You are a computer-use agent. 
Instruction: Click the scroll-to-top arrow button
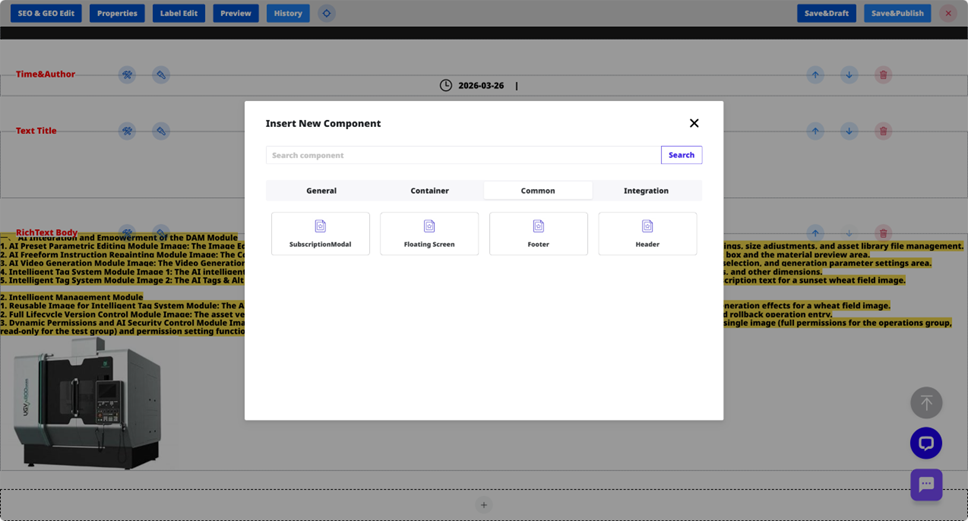coord(926,402)
